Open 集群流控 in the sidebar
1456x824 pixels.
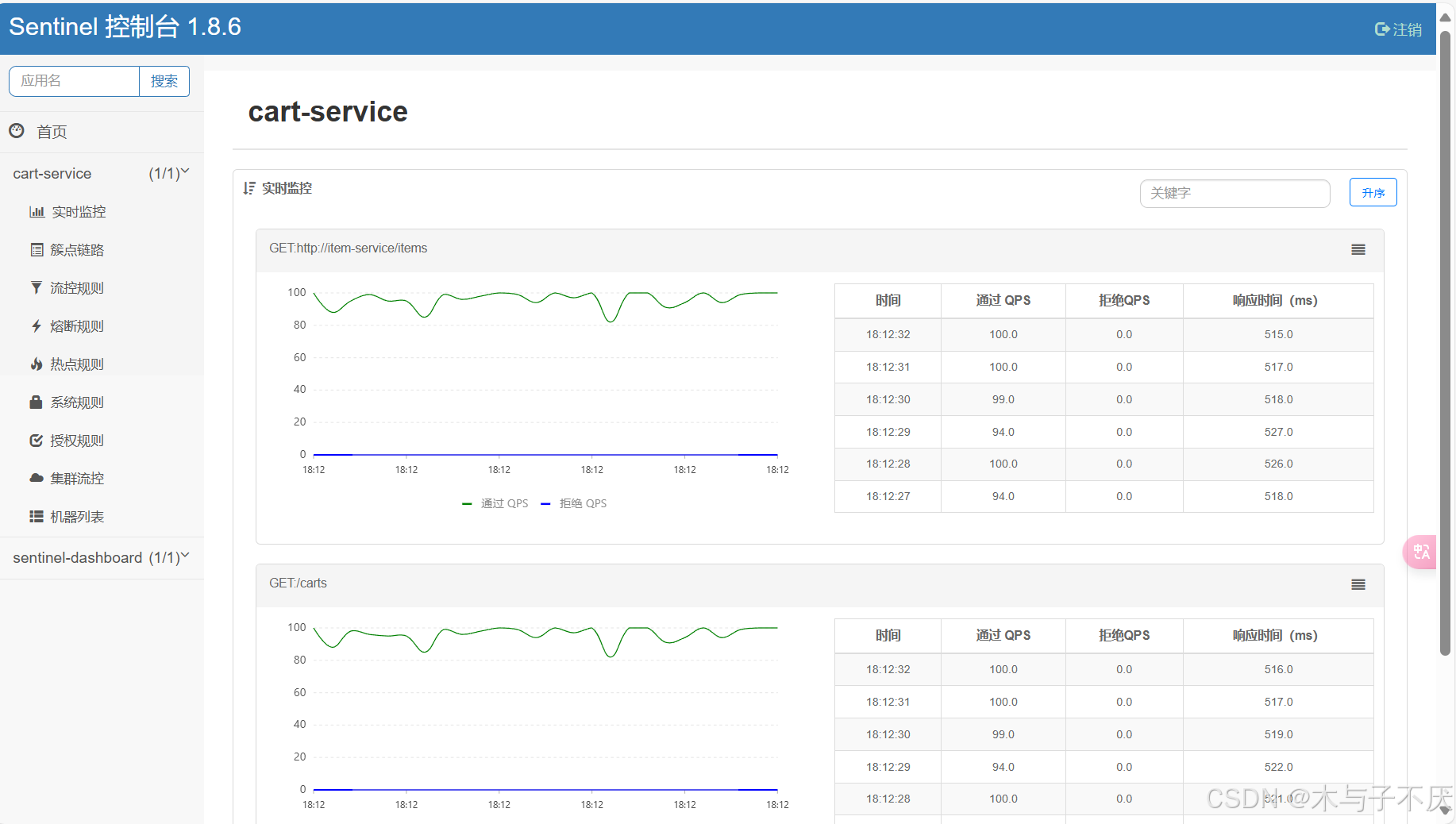coord(77,479)
